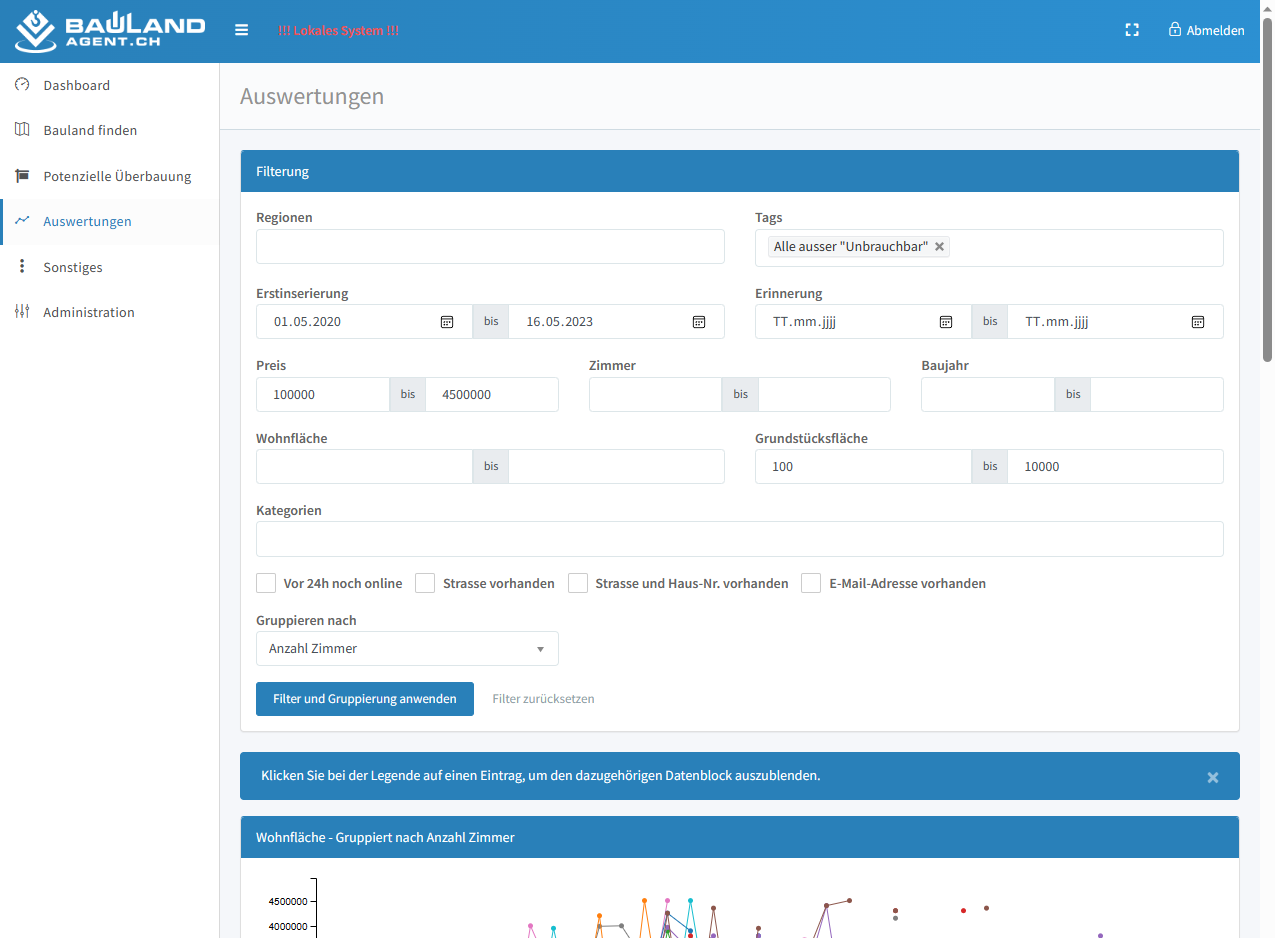Open calendar for Erinnerung start date
This screenshot has height=938, width=1275.
945,322
